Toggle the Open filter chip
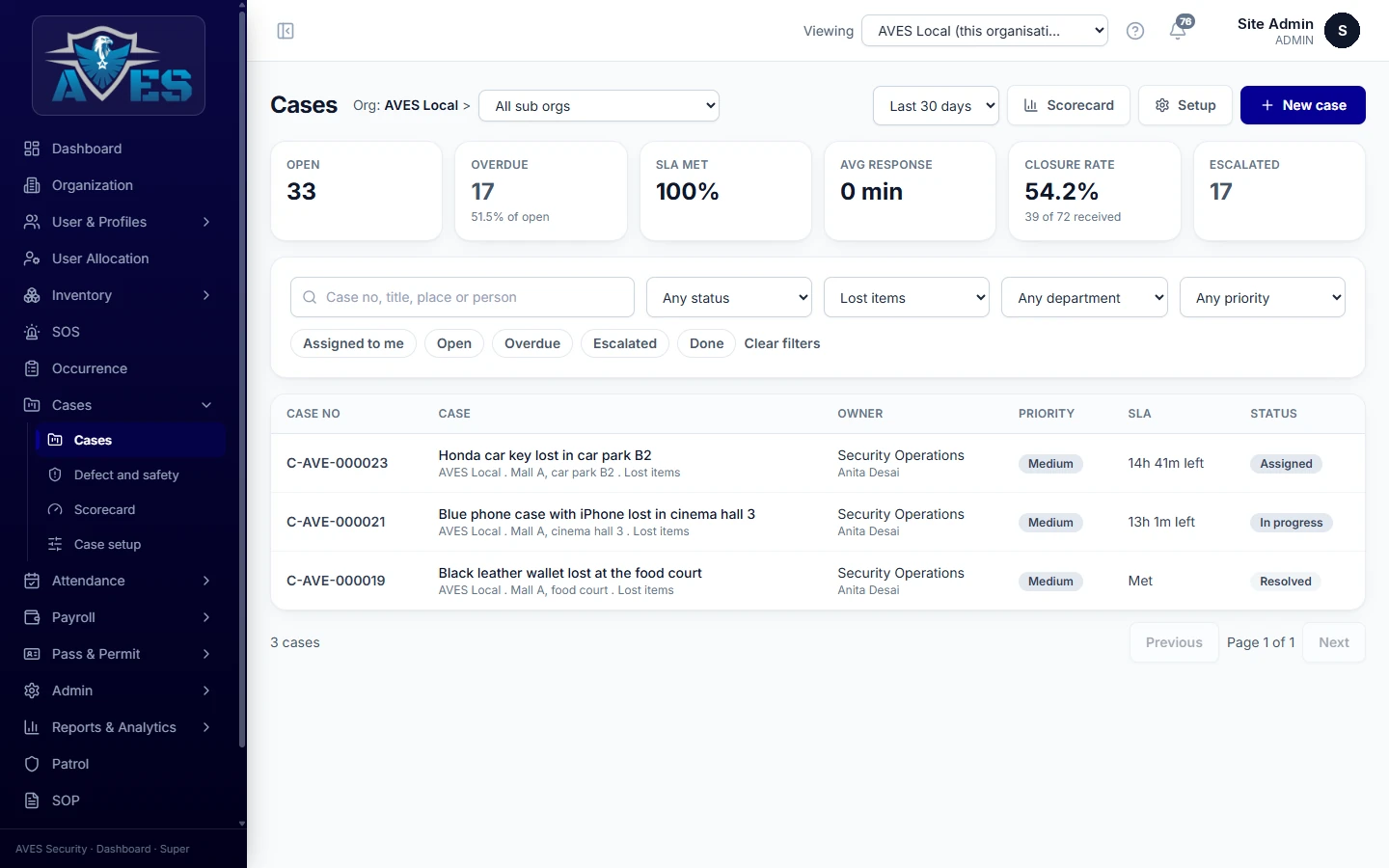The height and width of the screenshot is (868, 1389). [x=454, y=343]
